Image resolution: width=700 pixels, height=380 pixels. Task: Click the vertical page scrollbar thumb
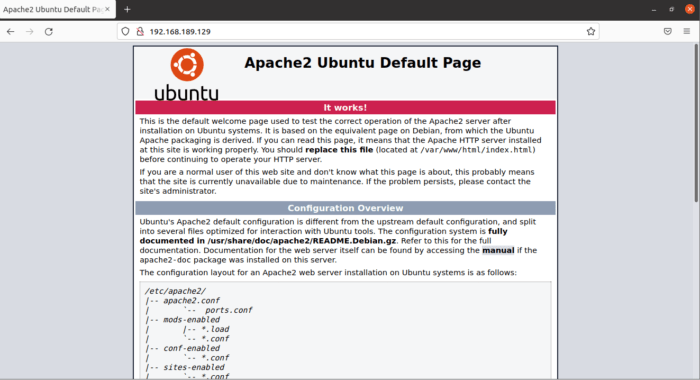[x=696, y=123]
